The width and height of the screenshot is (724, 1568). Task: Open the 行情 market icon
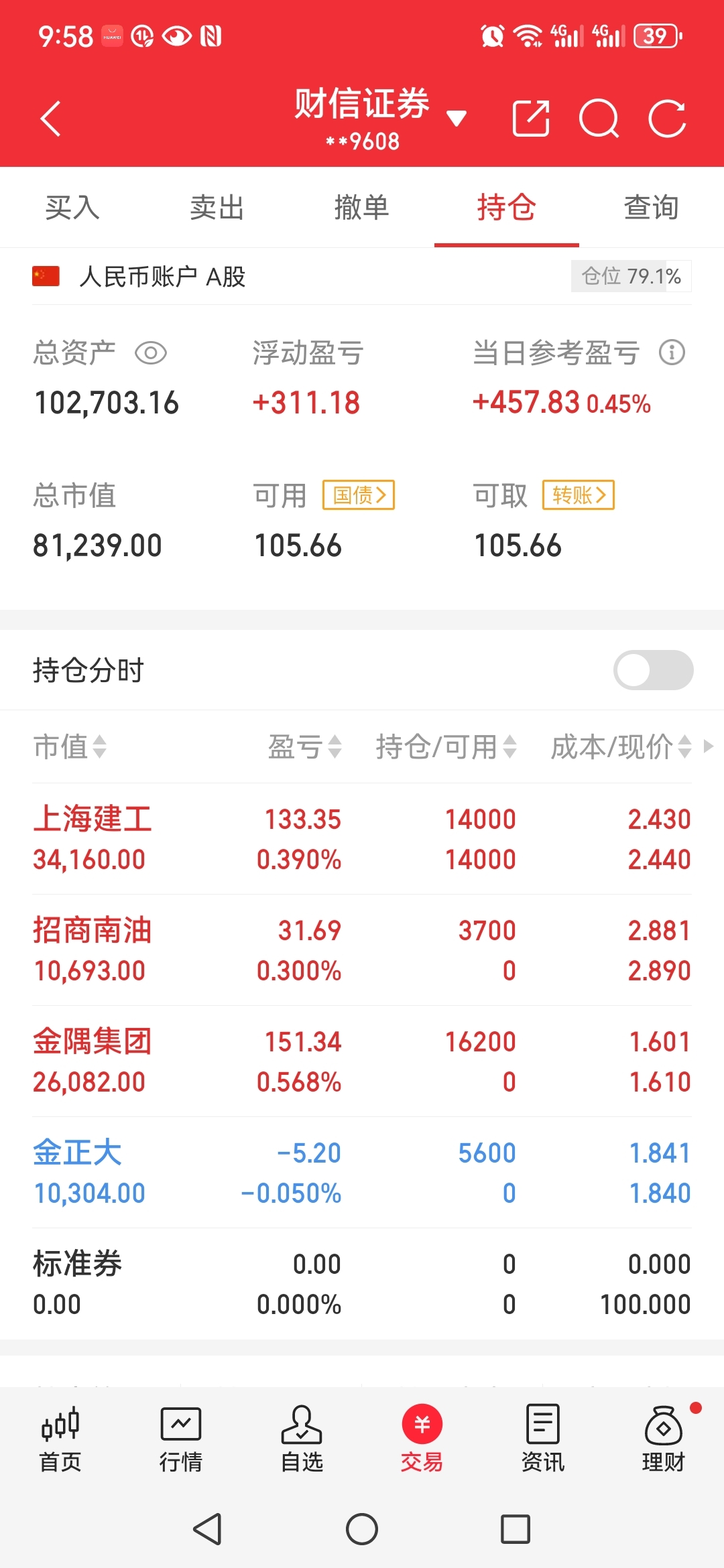pyautogui.click(x=181, y=1439)
